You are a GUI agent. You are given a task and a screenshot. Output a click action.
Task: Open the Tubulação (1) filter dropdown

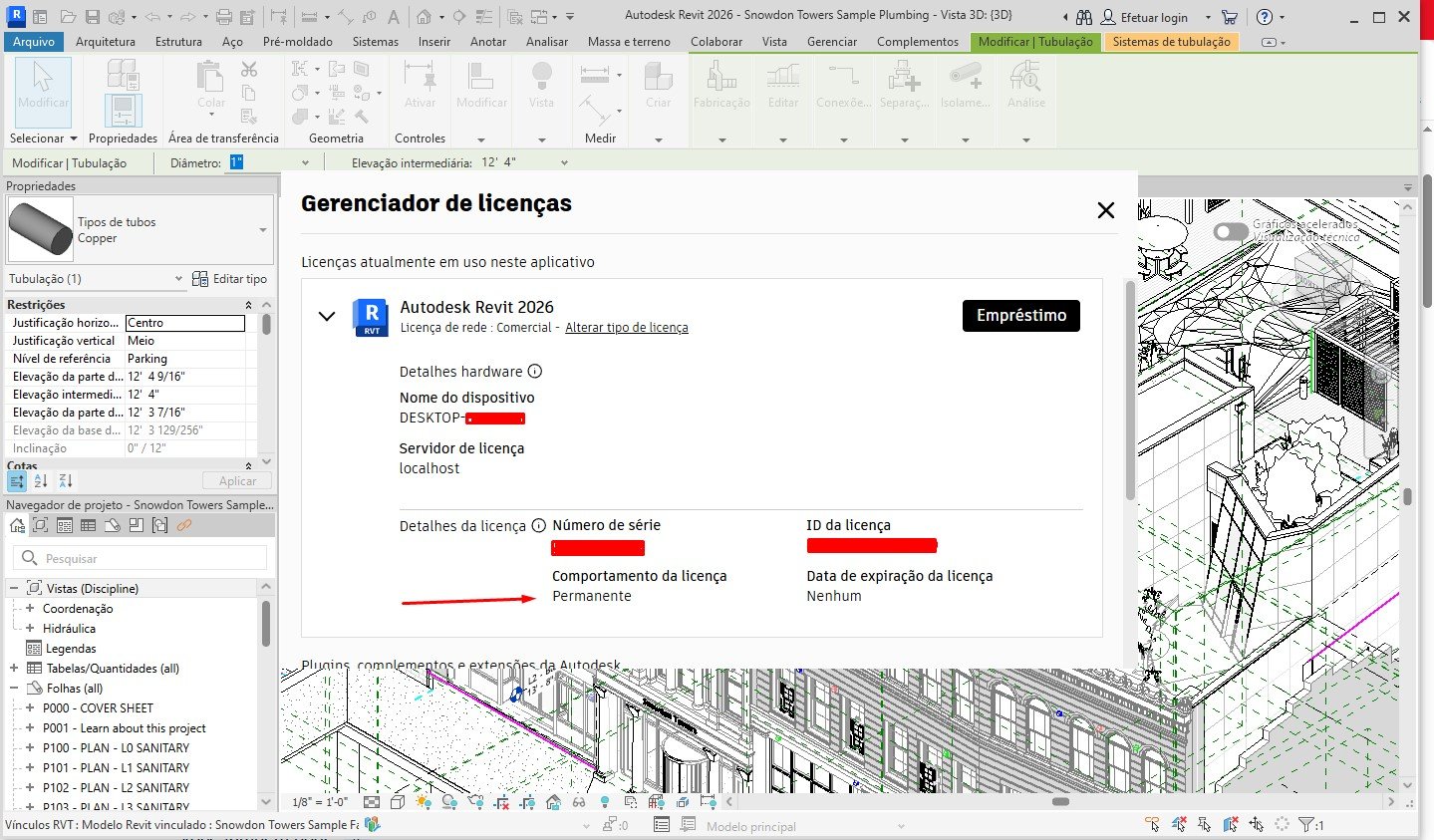(x=96, y=279)
